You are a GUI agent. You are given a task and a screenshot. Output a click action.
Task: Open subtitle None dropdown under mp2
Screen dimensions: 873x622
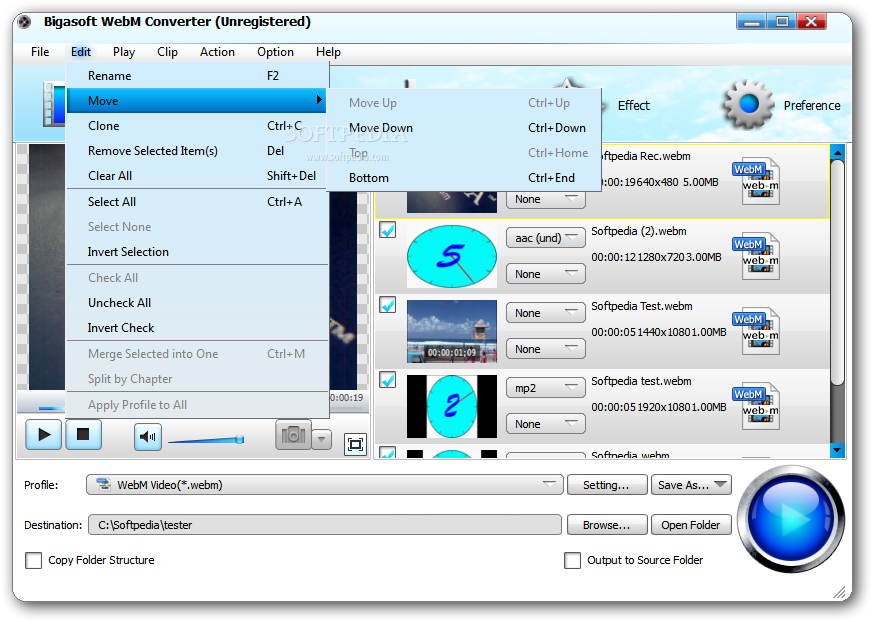pyautogui.click(x=546, y=424)
